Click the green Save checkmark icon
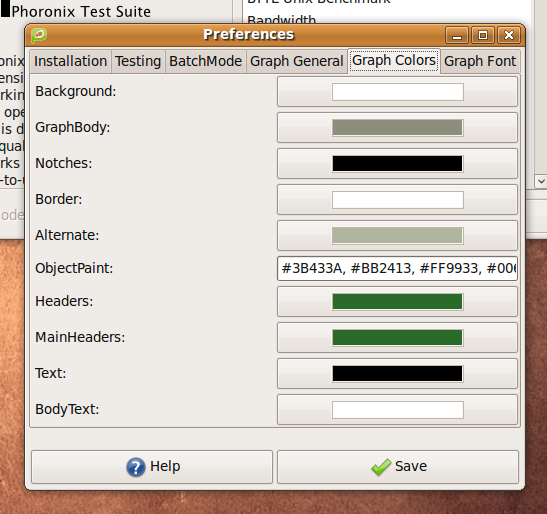Viewport: 547px width, 514px height. point(381,467)
